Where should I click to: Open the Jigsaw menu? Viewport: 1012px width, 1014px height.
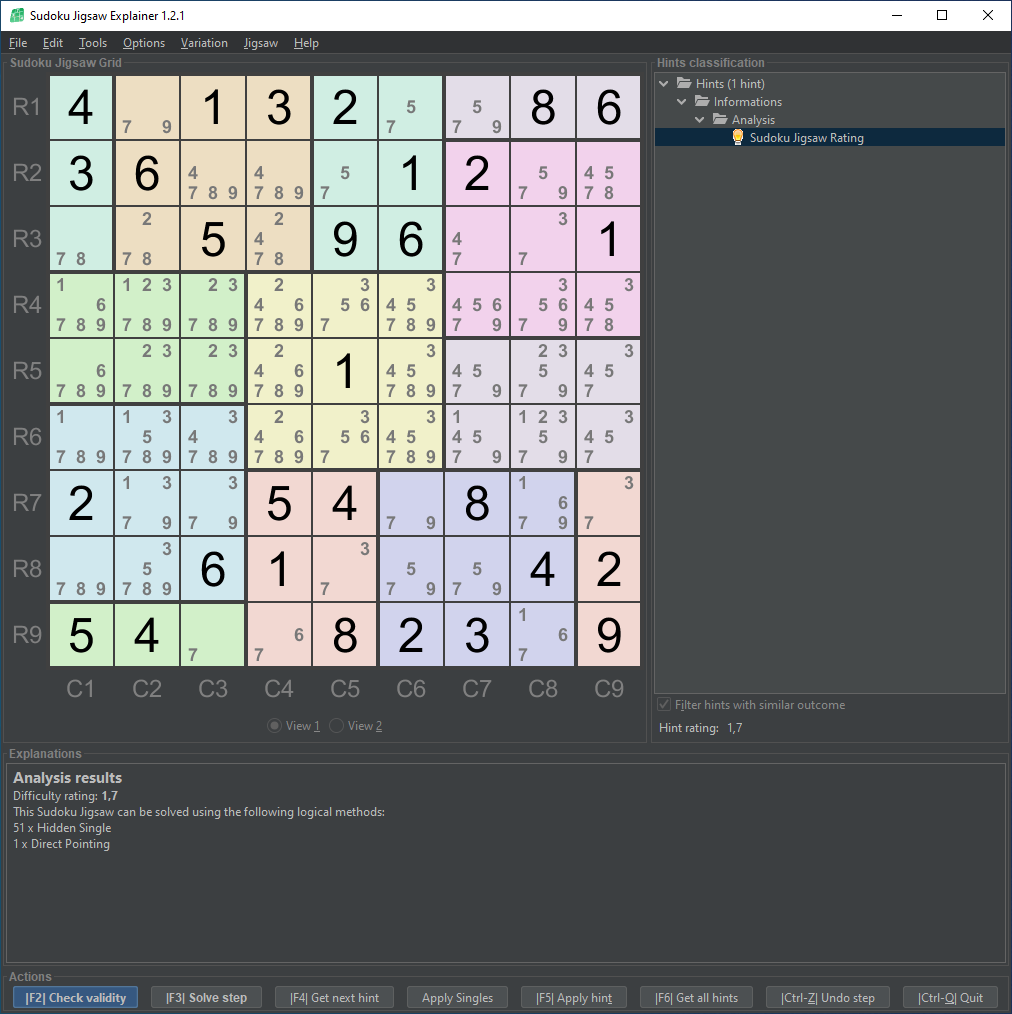[x=260, y=43]
